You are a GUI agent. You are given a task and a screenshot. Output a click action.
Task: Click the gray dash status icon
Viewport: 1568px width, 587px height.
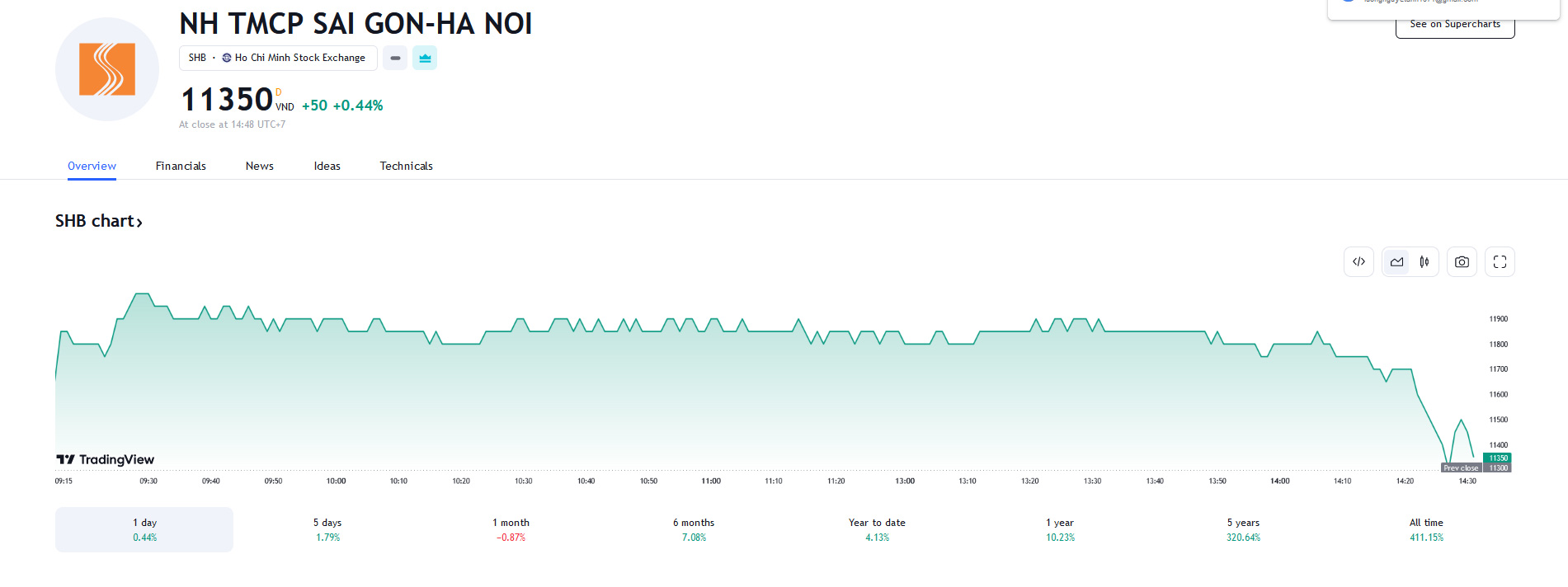point(395,58)
